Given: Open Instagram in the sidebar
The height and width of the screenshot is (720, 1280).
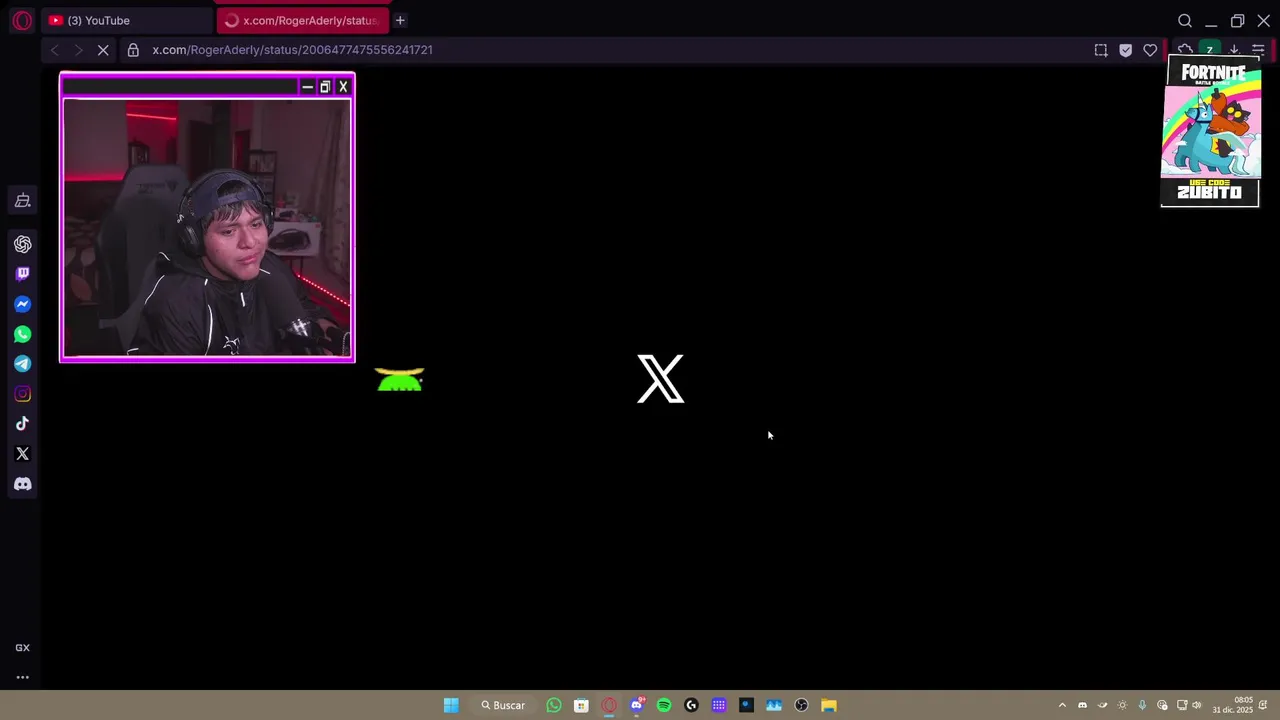Looking at the screenshot, I should [x=22, y=394].
